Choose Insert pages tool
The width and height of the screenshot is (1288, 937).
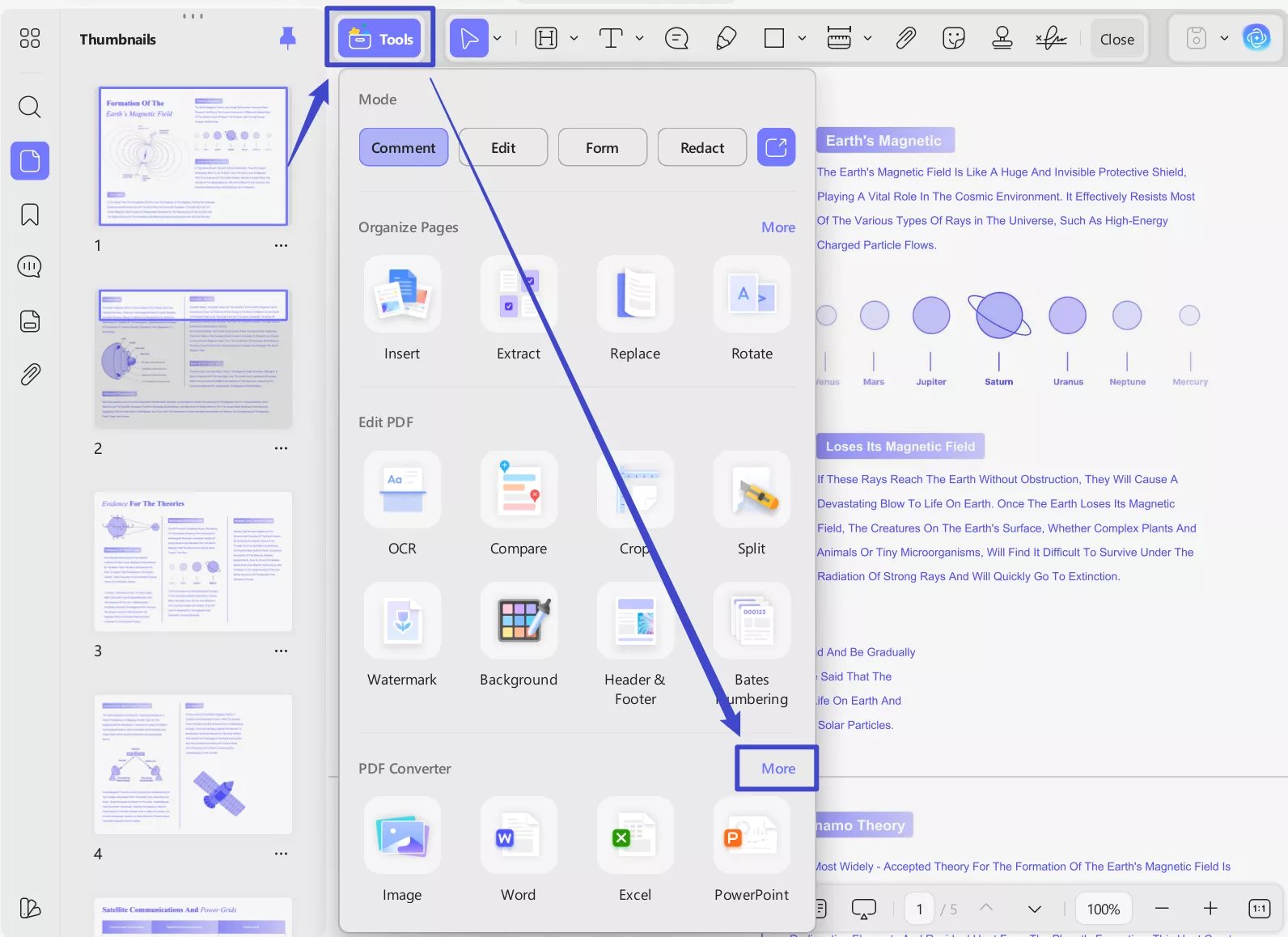[402, 309]
